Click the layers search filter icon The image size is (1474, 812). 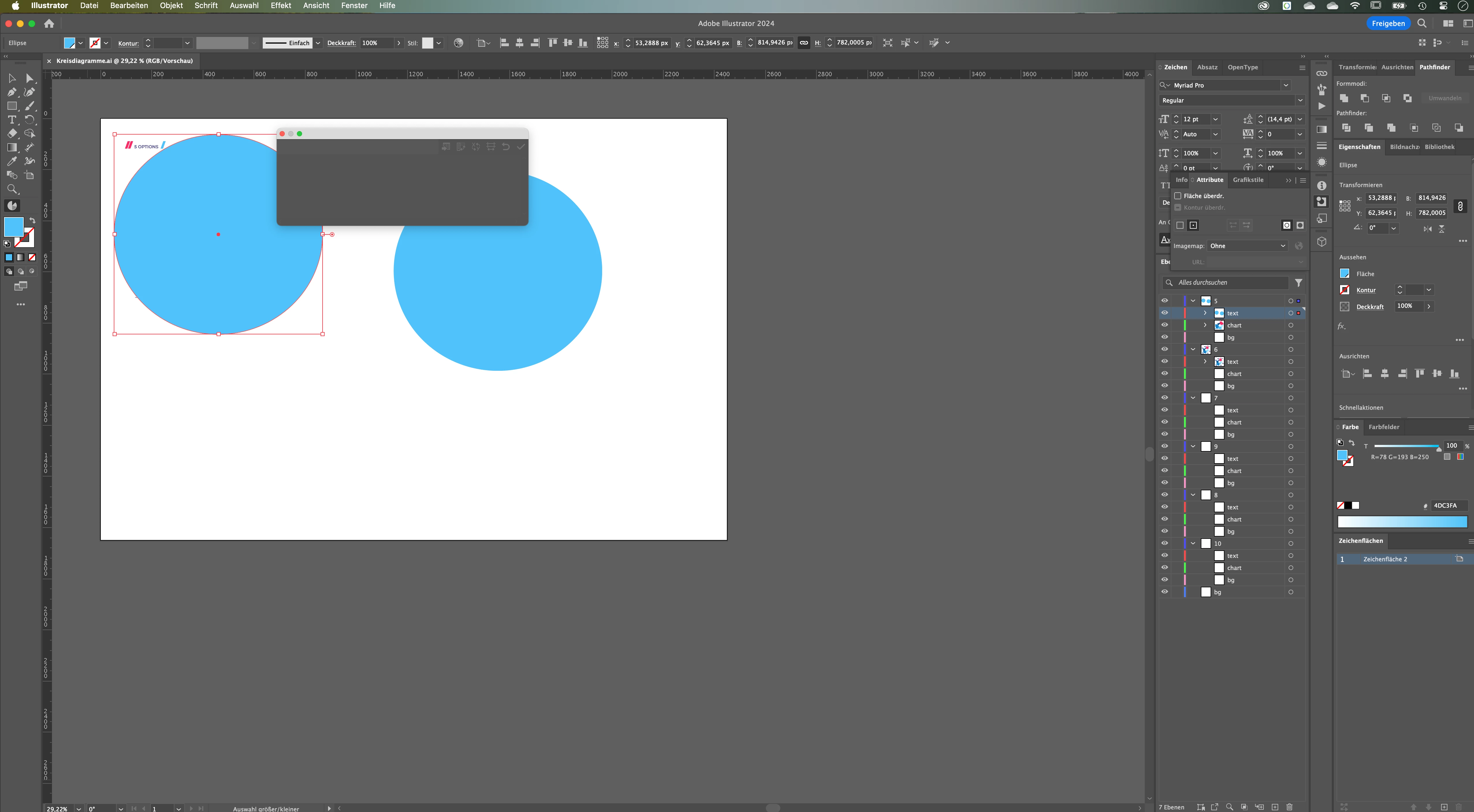click(1298, 283)
